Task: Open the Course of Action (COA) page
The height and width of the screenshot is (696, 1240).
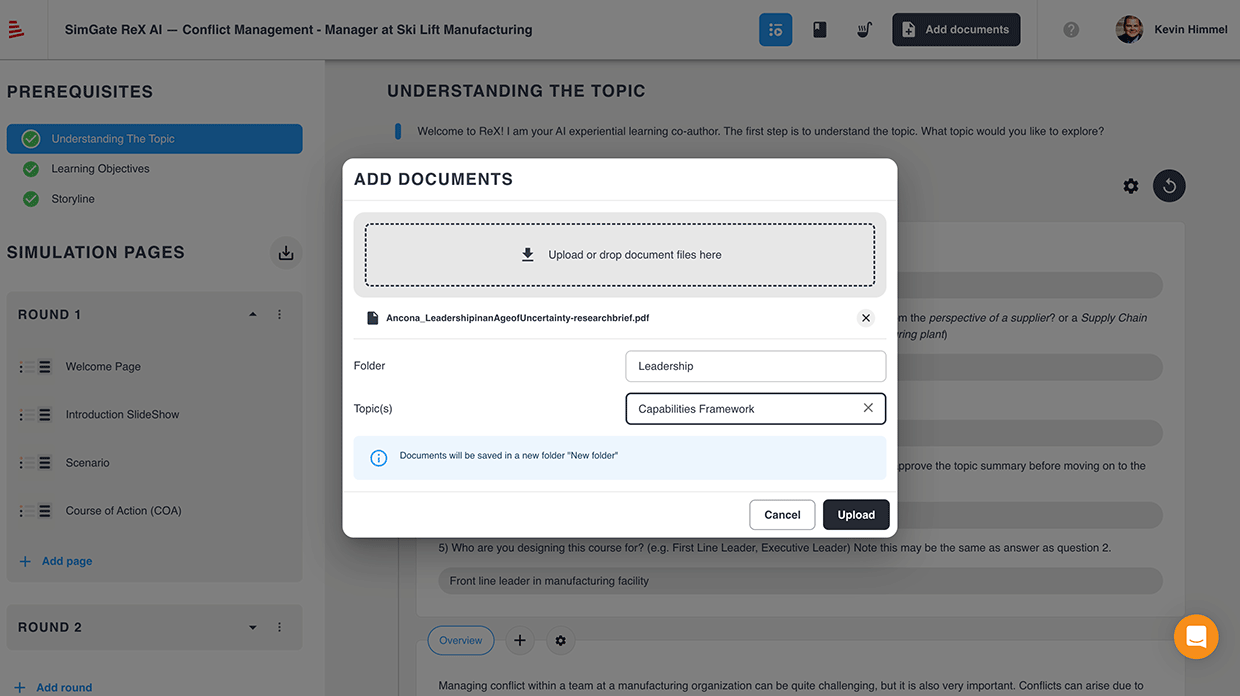Action: 123,511
